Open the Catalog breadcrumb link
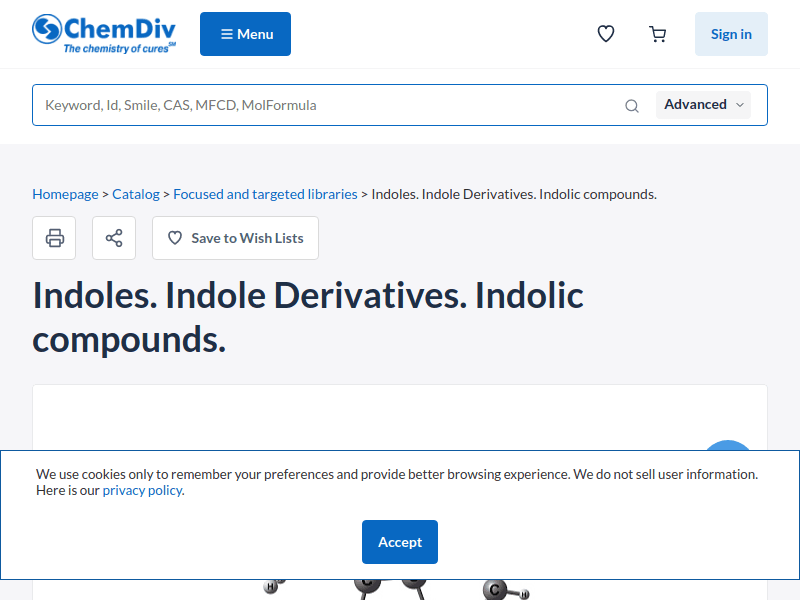This screenshot has height=600, width=800. pyautogui.click(x=136, y=194)
